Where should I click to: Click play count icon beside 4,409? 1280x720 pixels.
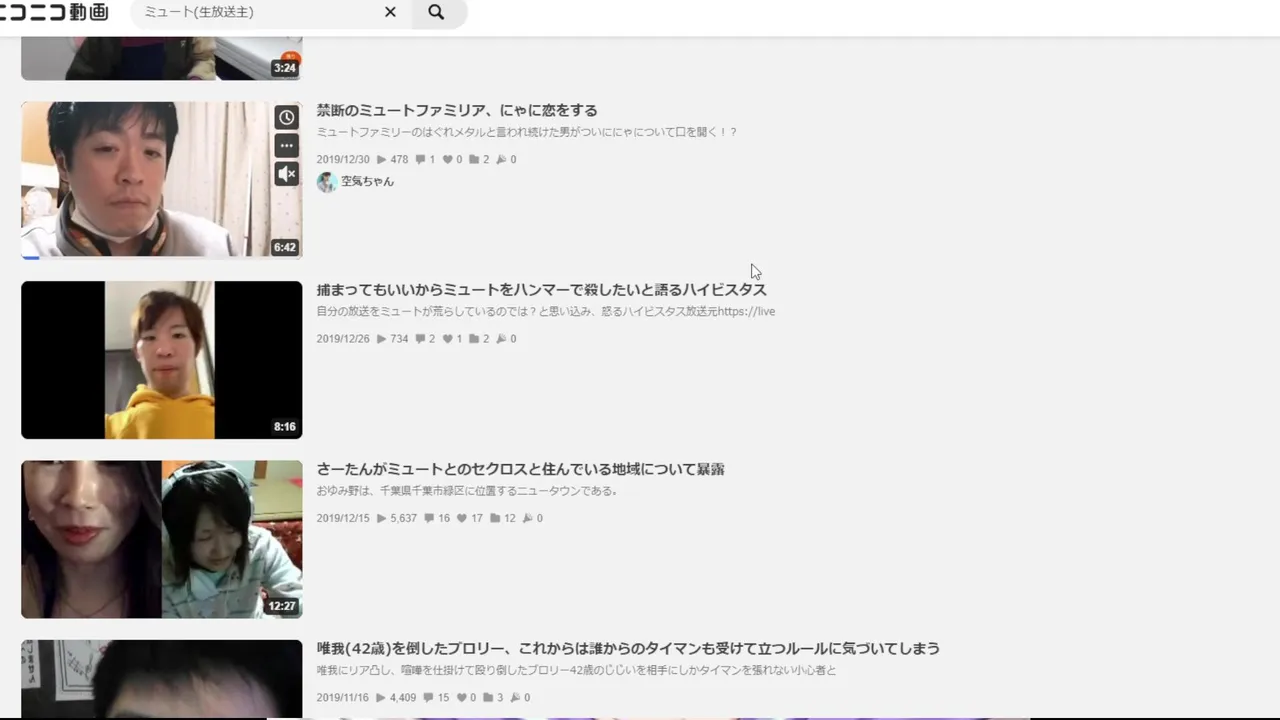pyautogui.click(x=381, y=698)
